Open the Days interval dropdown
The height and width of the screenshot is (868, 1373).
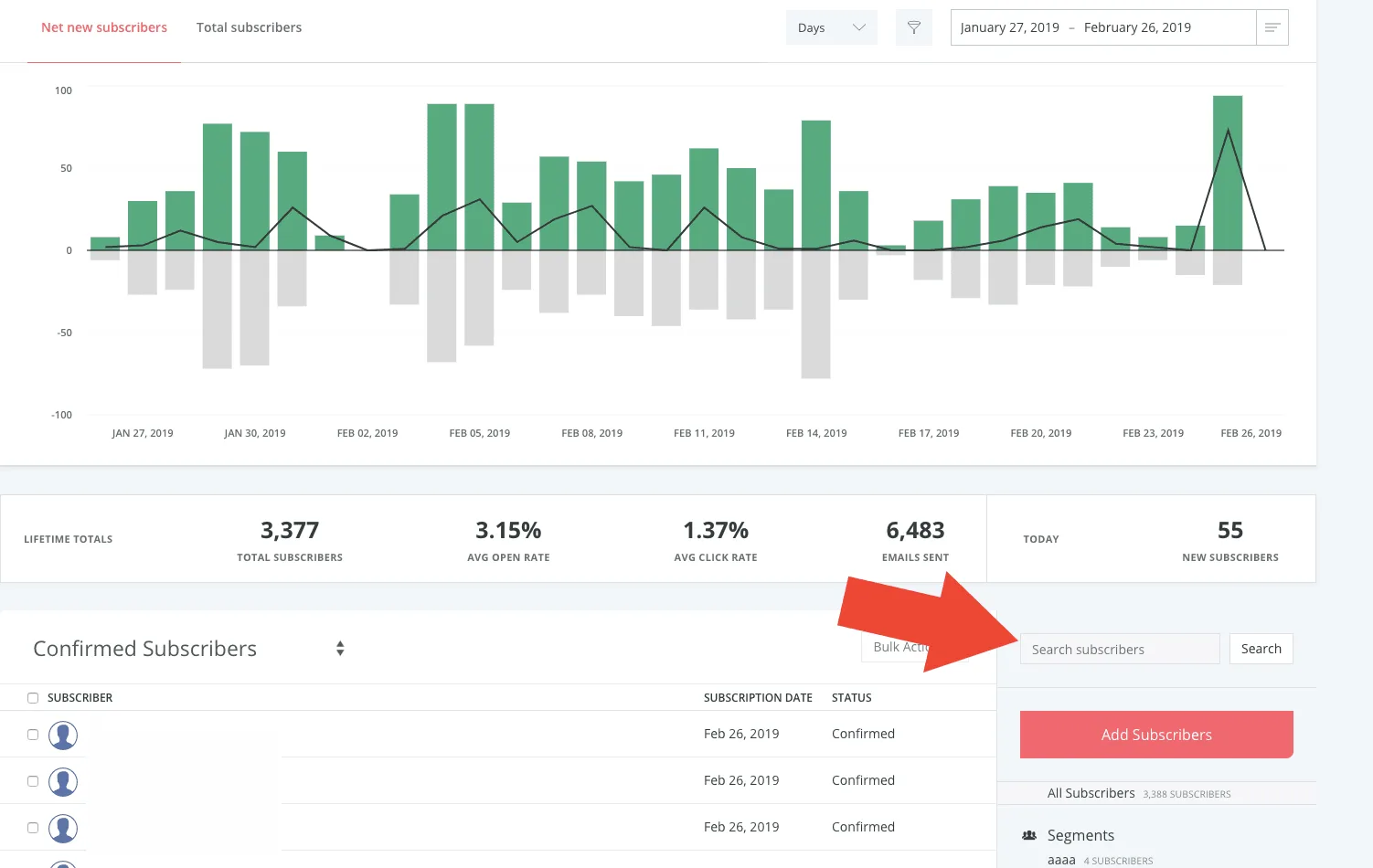(831, 27)
